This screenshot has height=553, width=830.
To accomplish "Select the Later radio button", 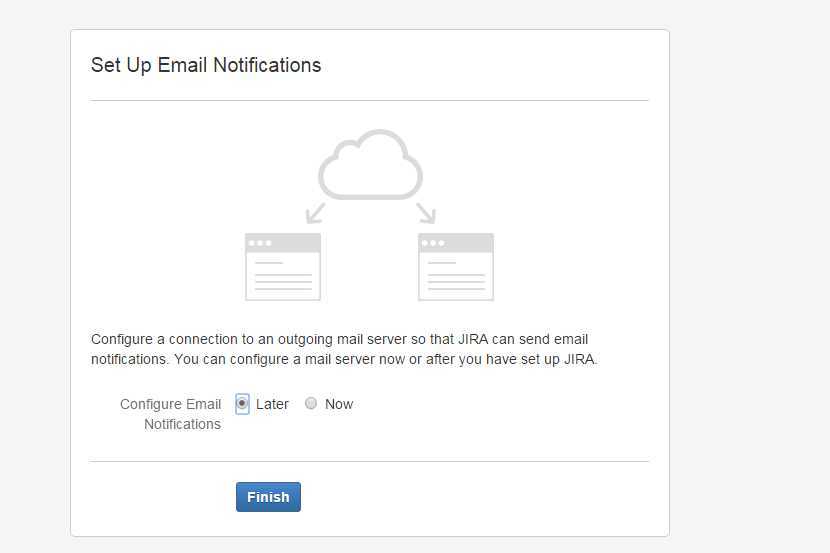I will click(242, 404).
